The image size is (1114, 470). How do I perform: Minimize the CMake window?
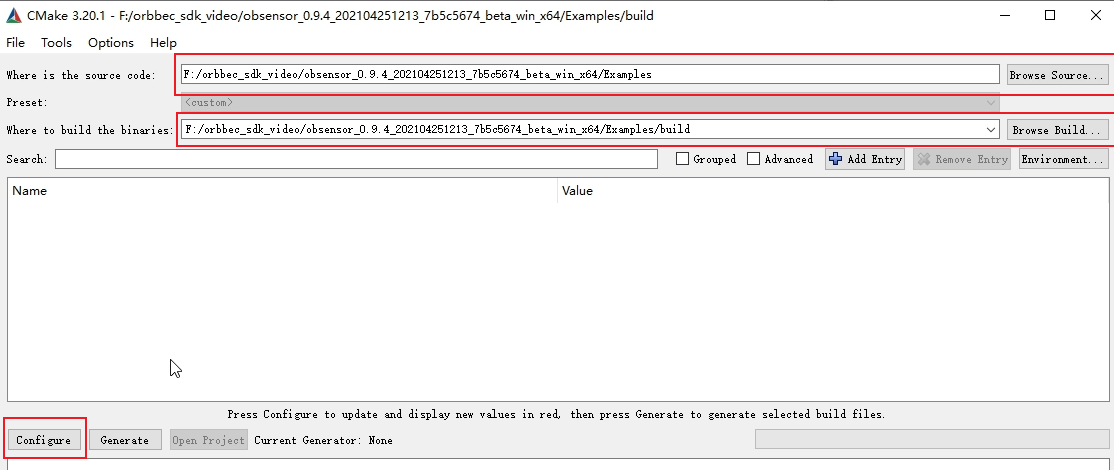pyautogui.click(x=1005, y=16)
